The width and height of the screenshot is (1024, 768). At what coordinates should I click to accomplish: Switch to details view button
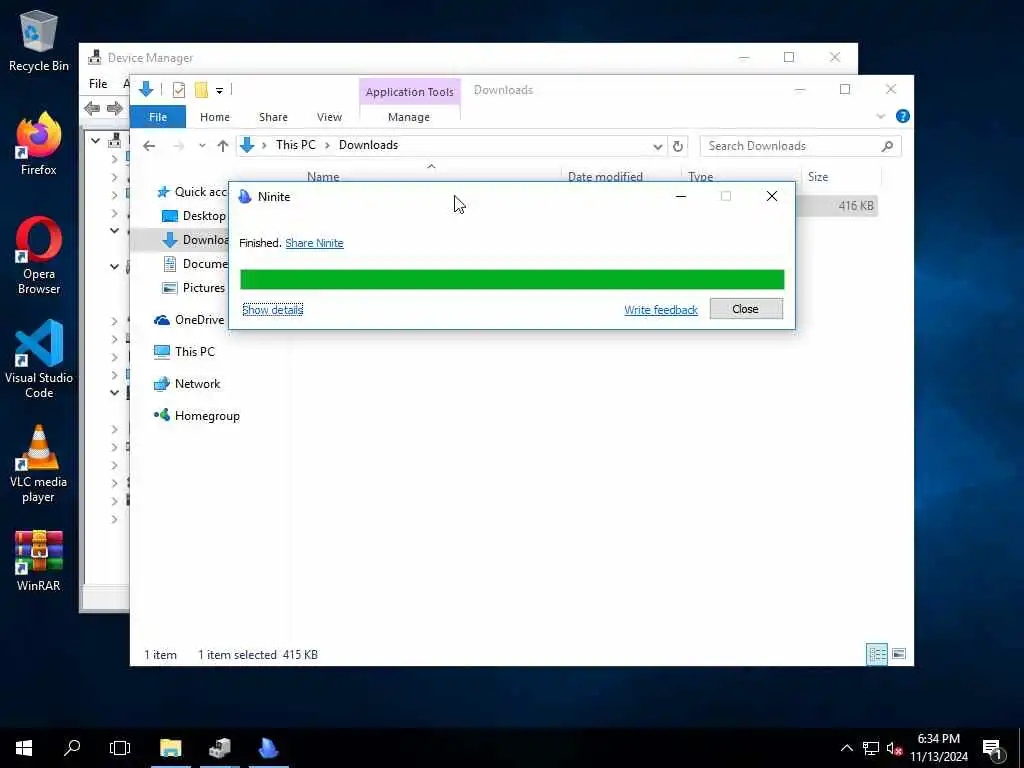click(x=876, y=654)
